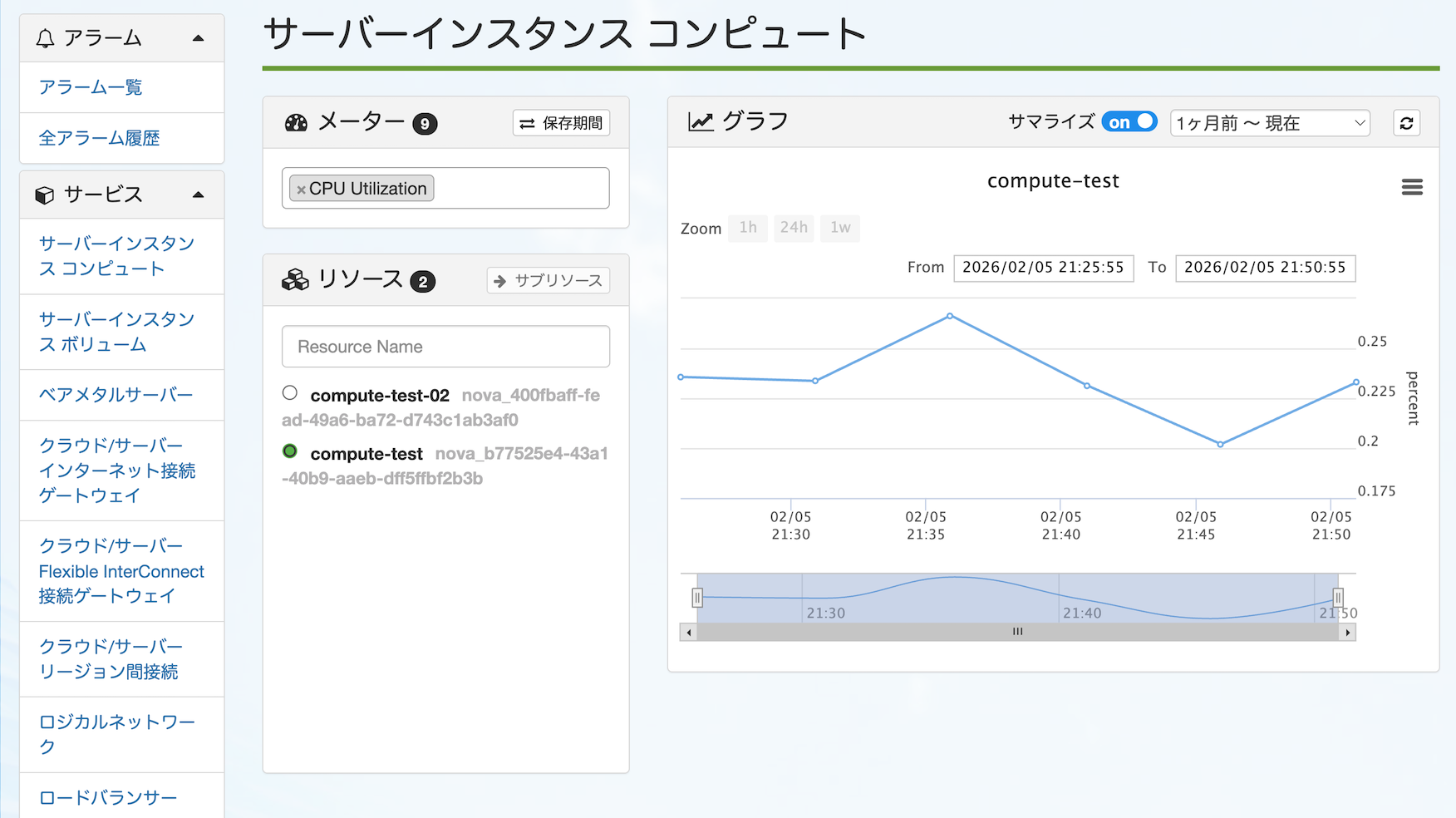Click the graph refresh icon

[1406, 123]
